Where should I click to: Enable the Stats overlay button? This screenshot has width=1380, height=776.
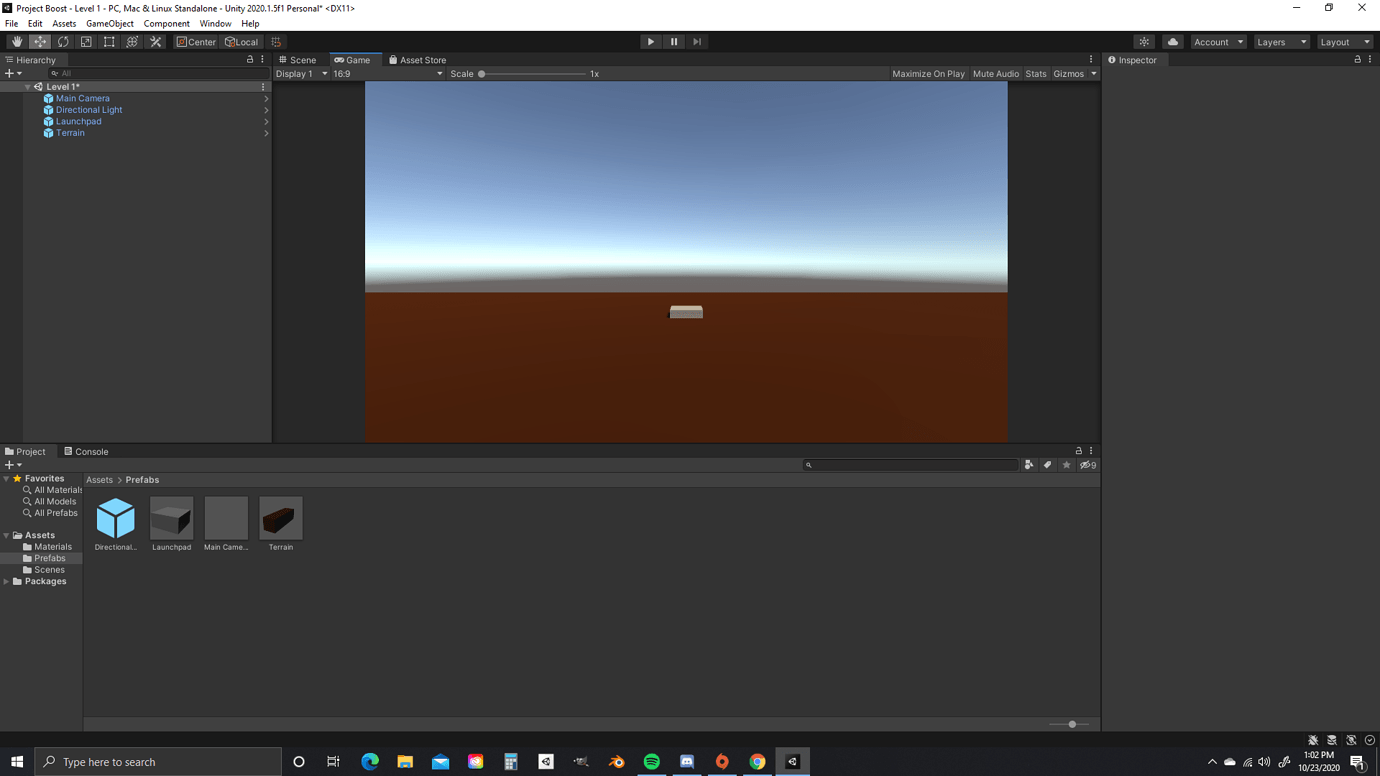coord(1035,73)
